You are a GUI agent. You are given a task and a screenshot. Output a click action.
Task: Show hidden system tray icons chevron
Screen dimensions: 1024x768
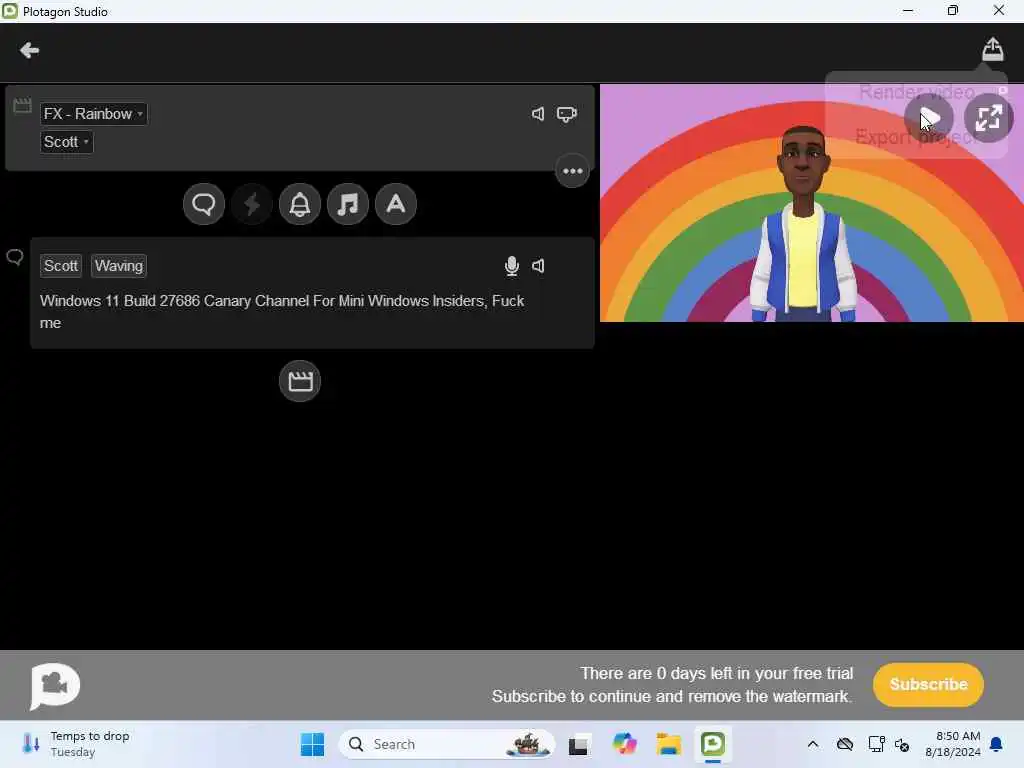pos(812,744)
